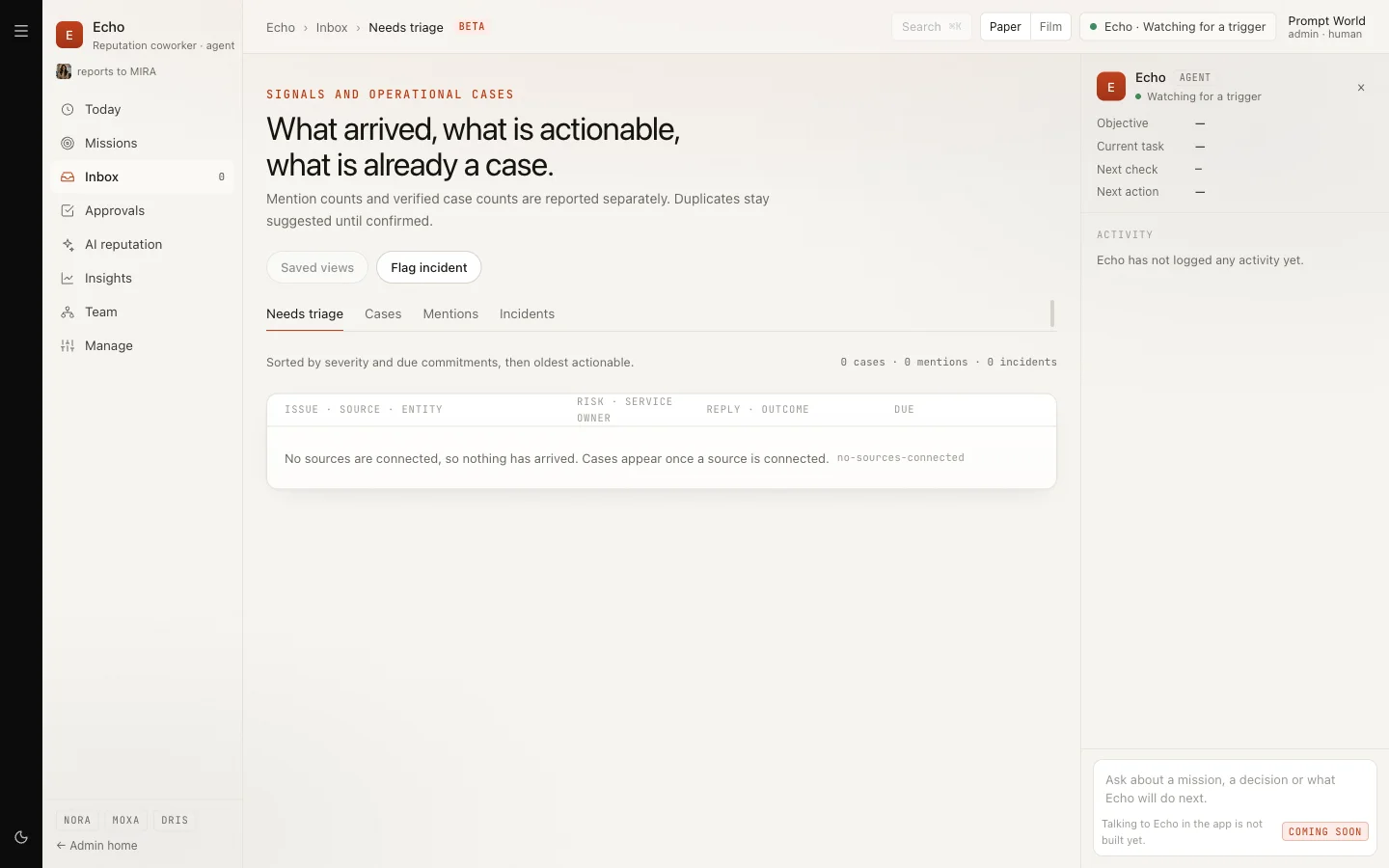Screen dimensions: 1389x868
Task: Click the Current task label
Action: click(1130, 147)
